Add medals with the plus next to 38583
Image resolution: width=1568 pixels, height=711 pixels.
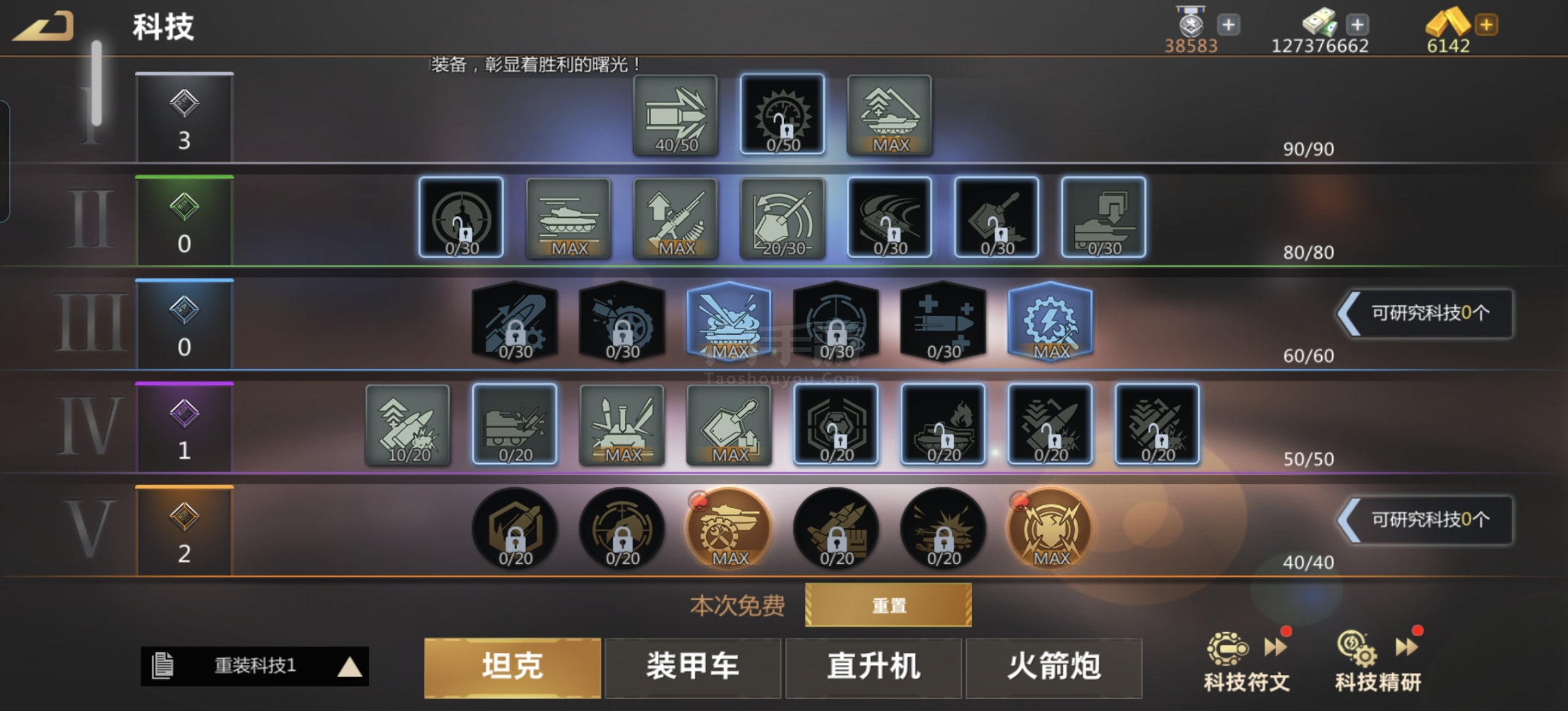pos(1229,24)
